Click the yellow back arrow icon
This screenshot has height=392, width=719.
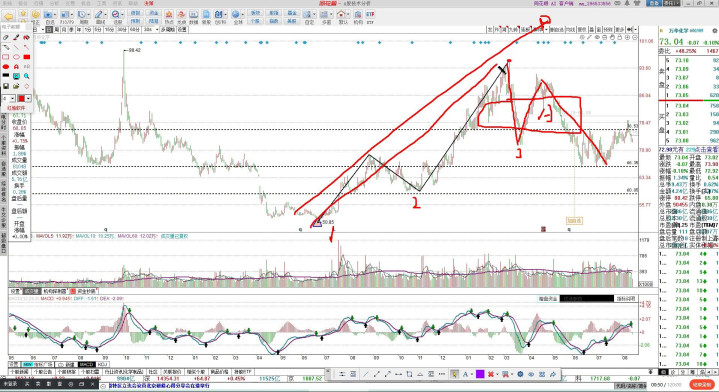(x=9, y=17)
